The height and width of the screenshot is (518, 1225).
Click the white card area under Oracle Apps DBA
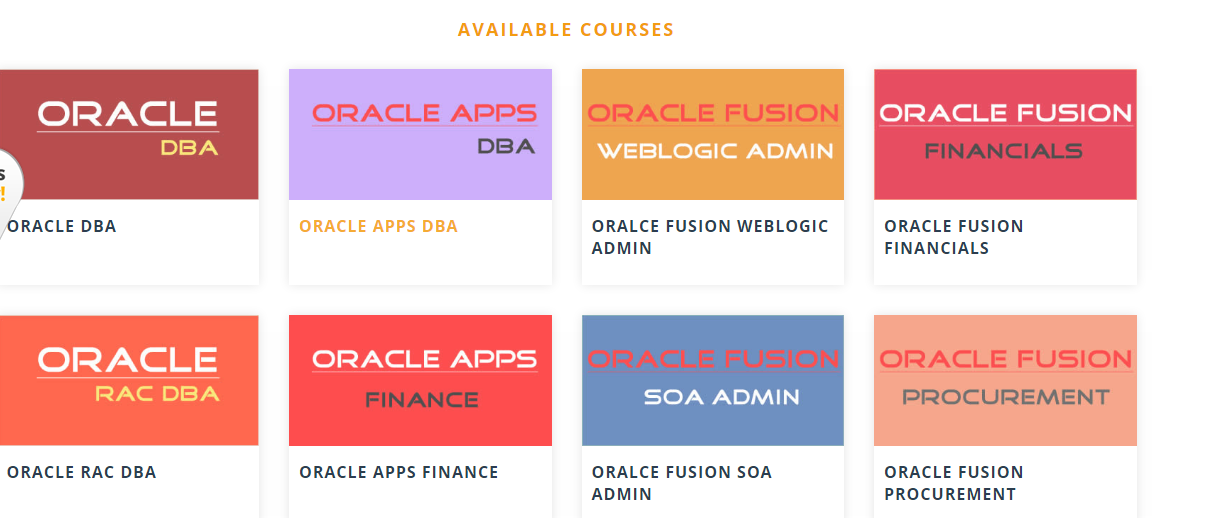[x=420, y=262]
